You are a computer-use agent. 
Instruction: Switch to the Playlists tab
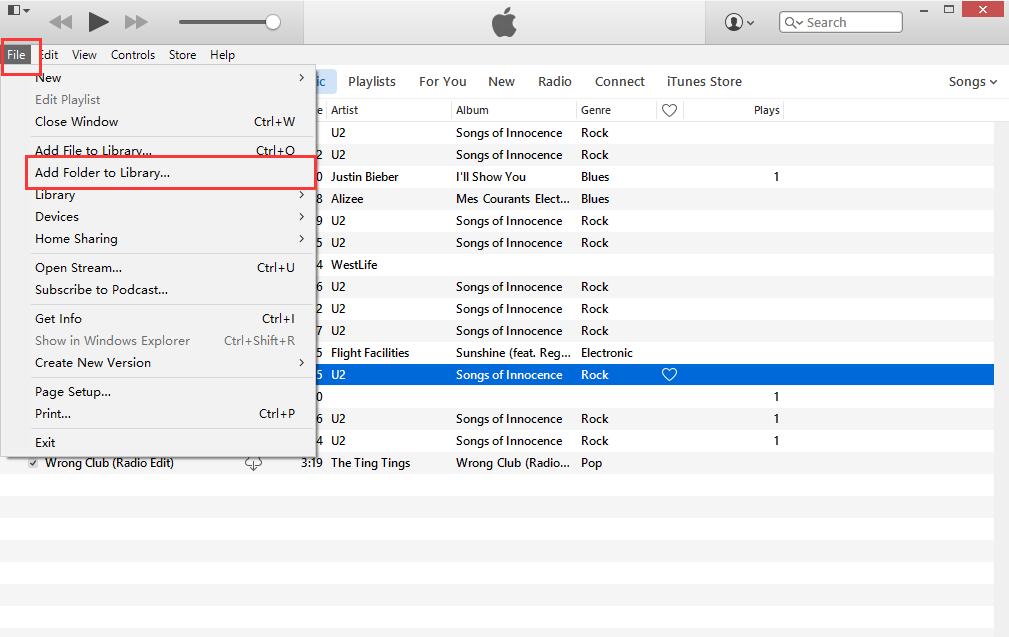click(x=371, y=82)
